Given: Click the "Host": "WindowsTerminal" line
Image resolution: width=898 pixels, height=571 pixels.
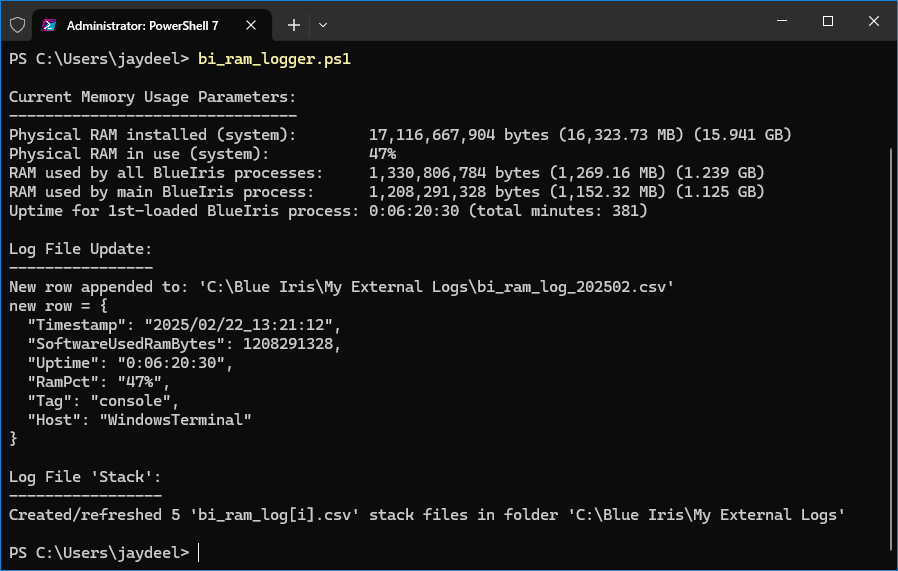Looking at the screenshot, I should [x=139, y=420].
